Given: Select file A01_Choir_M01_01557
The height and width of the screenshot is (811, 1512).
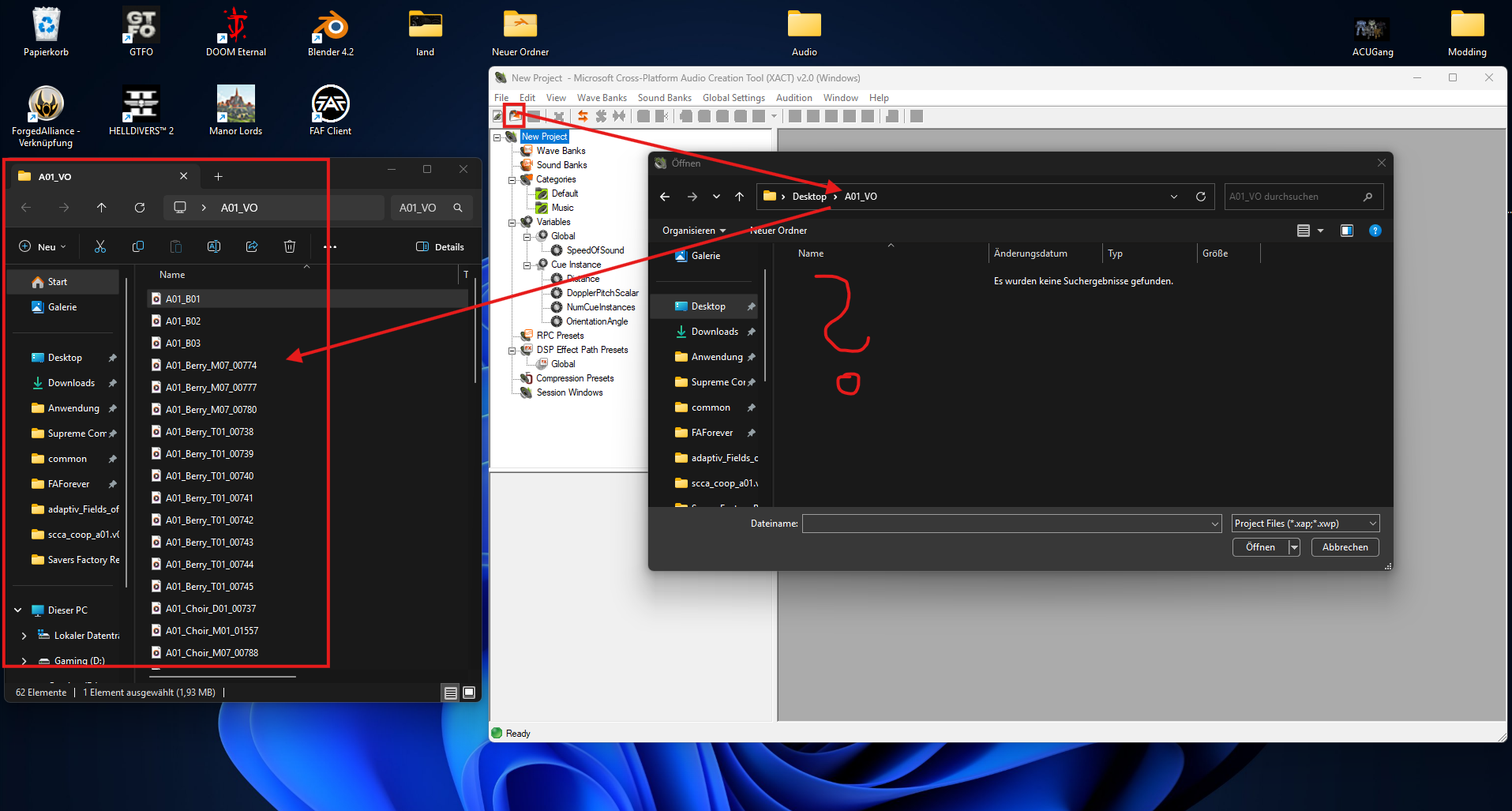Looking at the screenshot, I should (212, 631).
